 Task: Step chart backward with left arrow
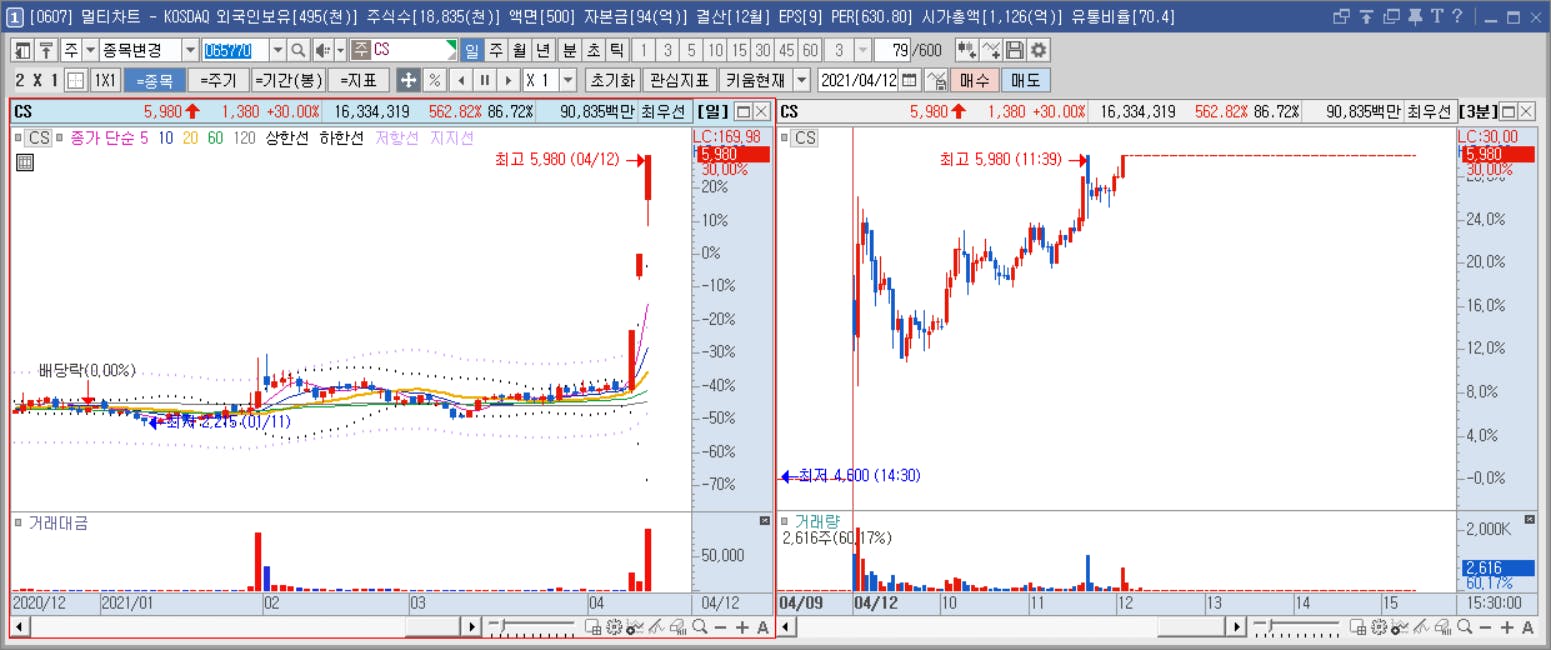coord(460,80)
